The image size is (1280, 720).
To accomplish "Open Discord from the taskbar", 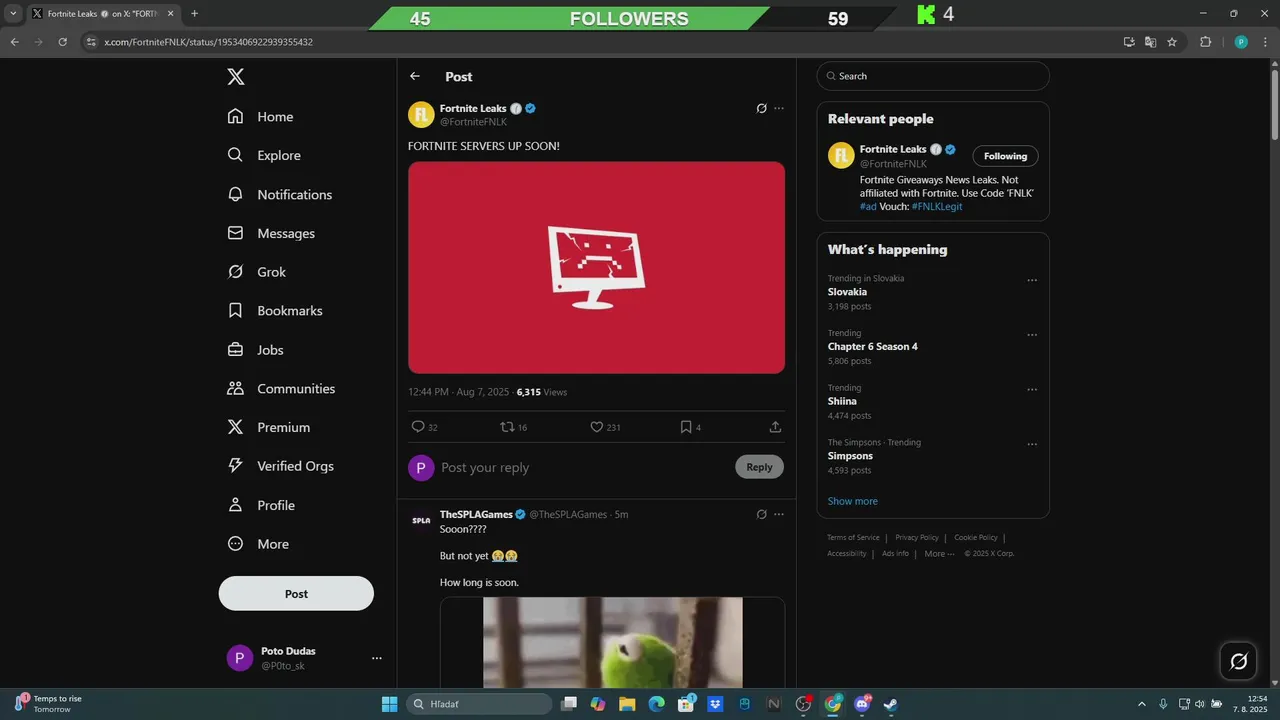I will [x=861, y=704].
